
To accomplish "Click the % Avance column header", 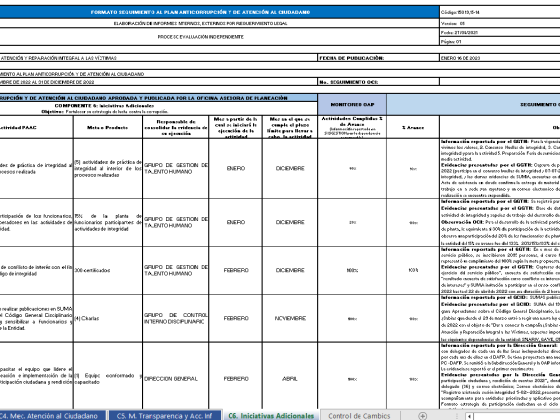I will tap(413, 127).
